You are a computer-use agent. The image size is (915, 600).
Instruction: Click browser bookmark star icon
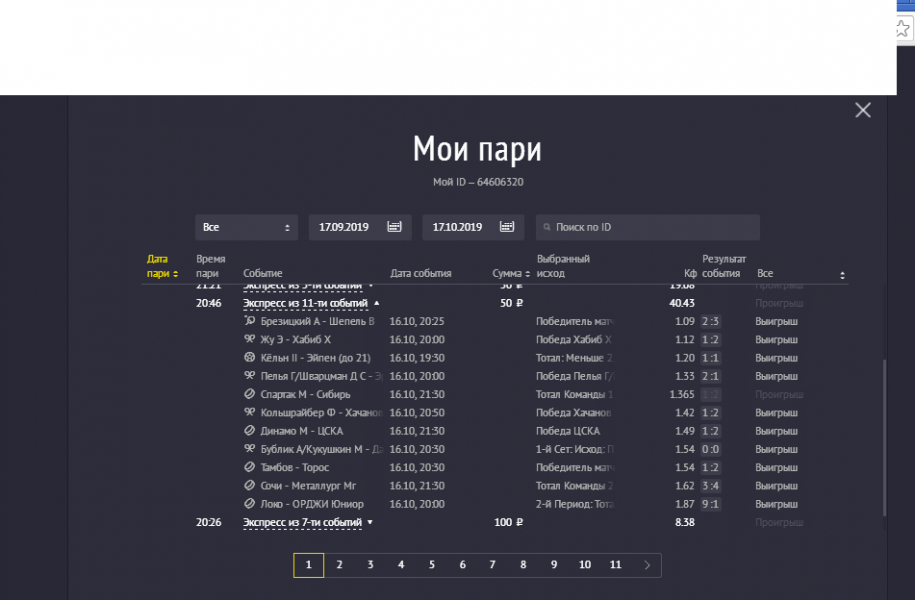pyautogui.click(x=904, y=29)
